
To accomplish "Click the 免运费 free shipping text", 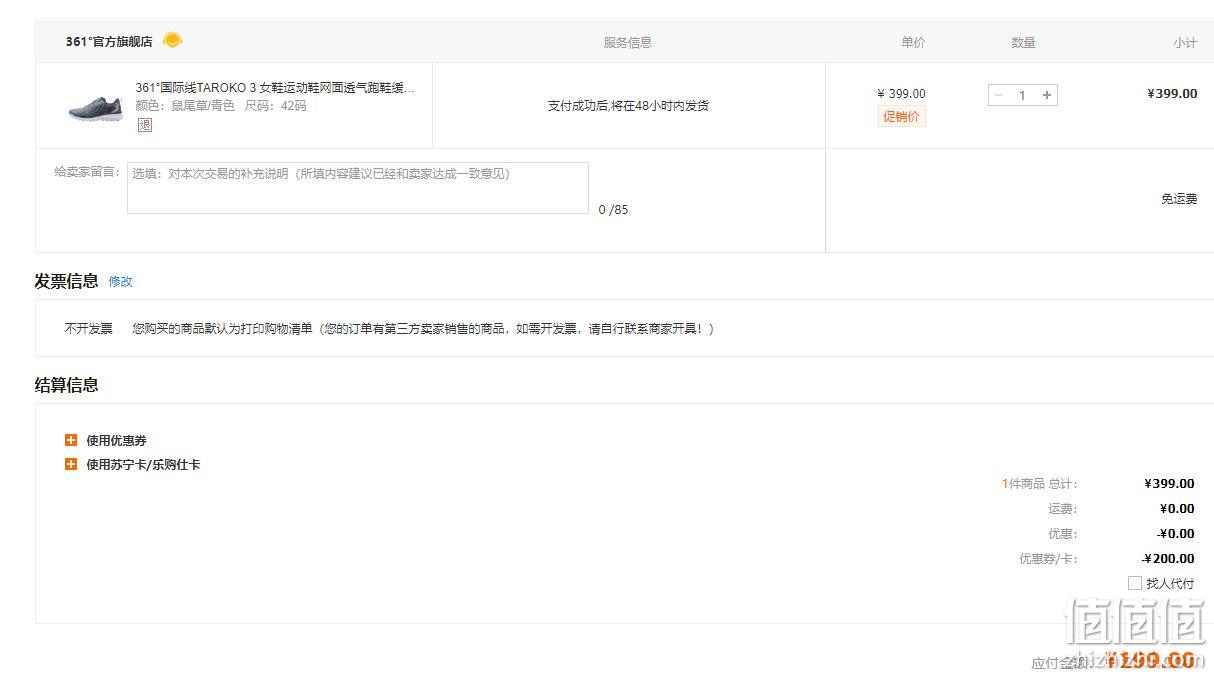I will click(1178, 199).
